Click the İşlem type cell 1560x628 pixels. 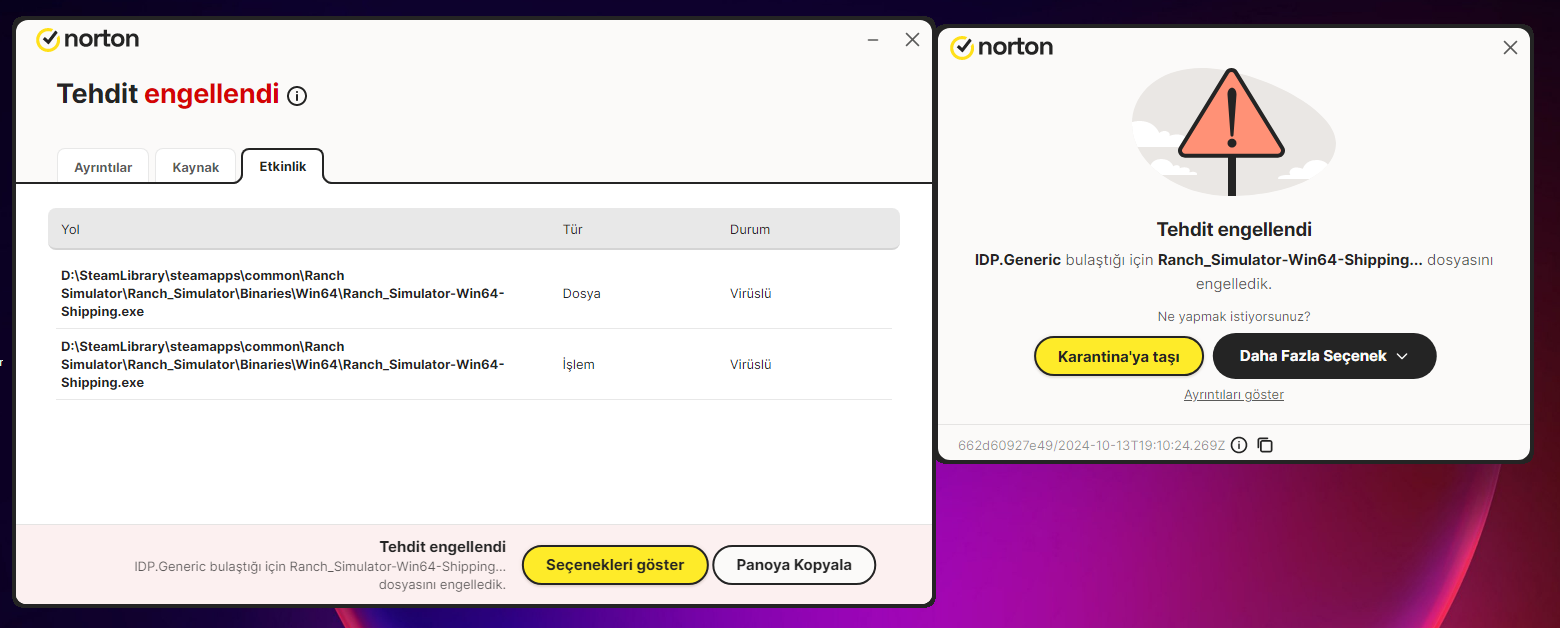pos(579,365)
